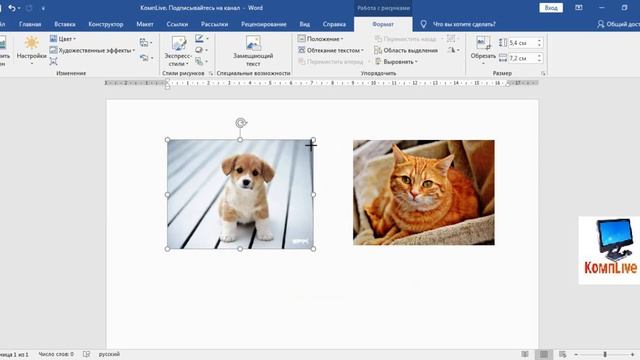Open Customize Quick Access Toolbar arrow
640x360 pixels.
pos(43,8)
